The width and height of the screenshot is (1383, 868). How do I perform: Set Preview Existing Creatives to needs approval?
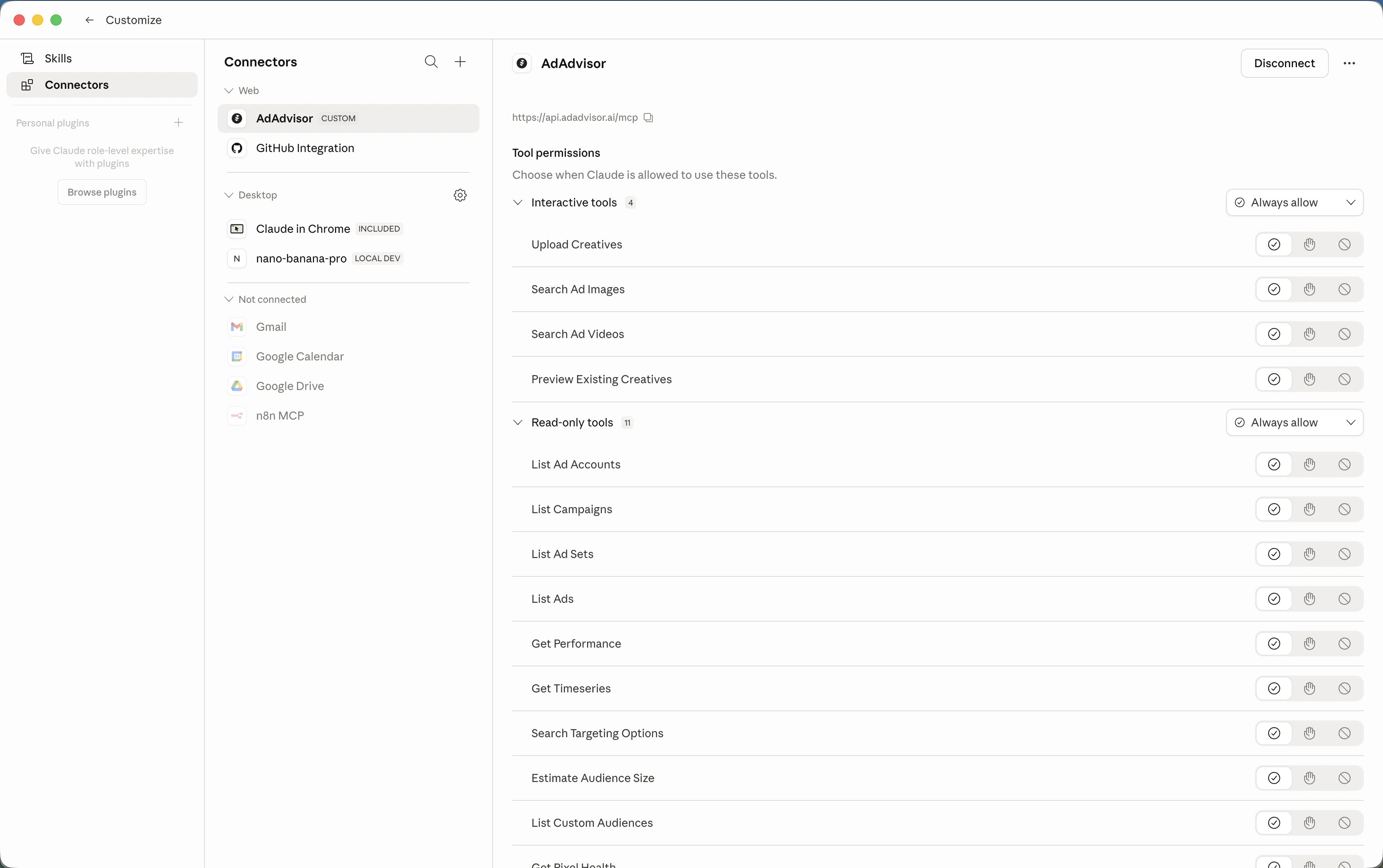[x=1309, y=380]
